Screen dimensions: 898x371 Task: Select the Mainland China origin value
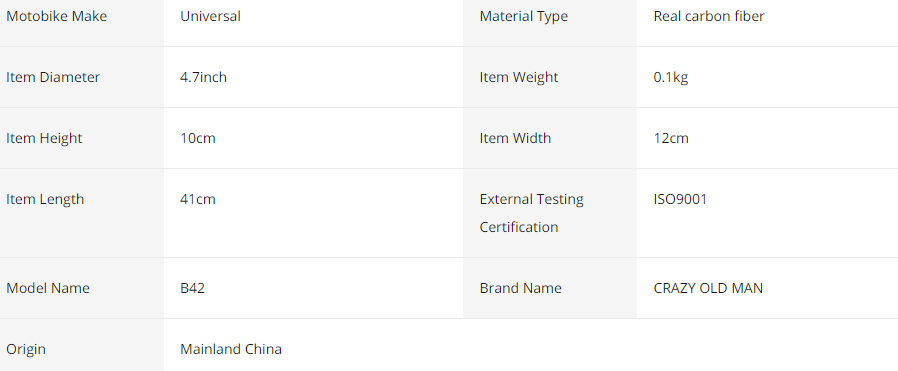(x=231, y=349)
